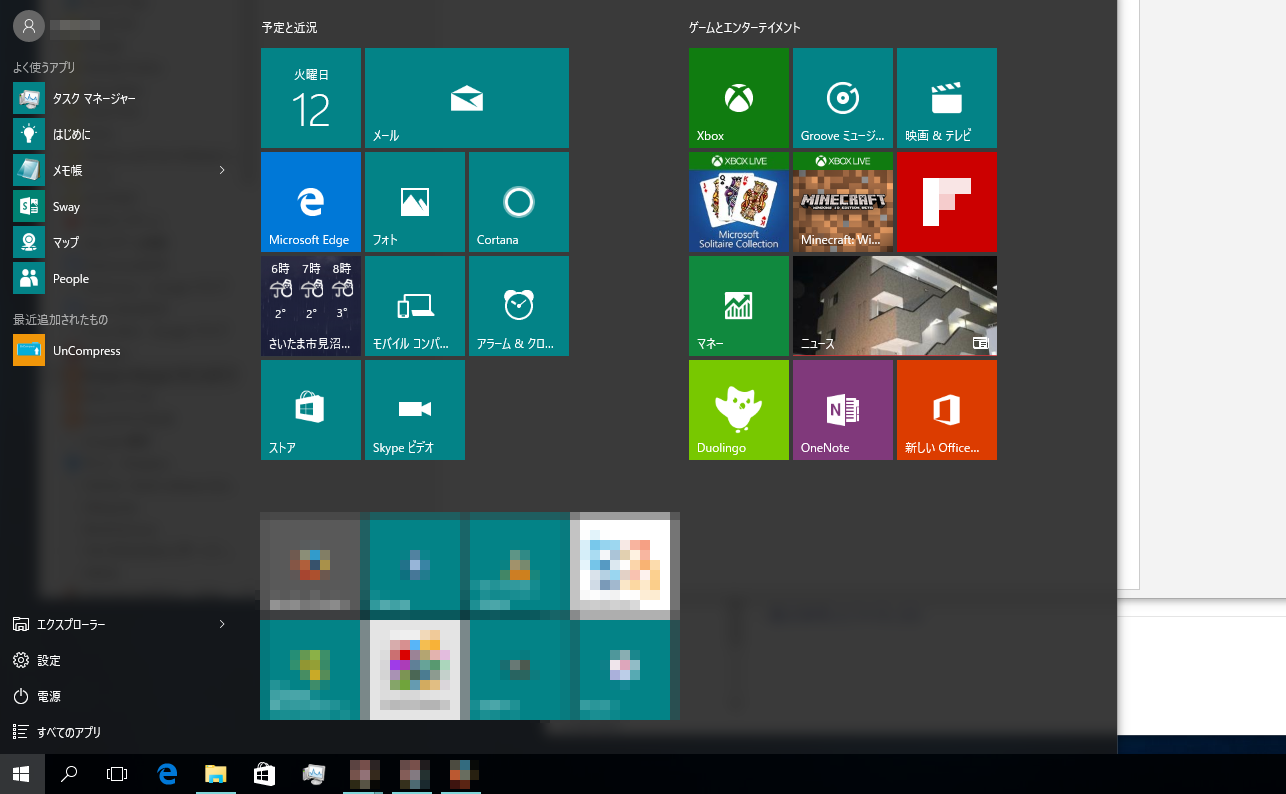Open File Explorer from the taskbar
Image resolution: width=1286 pixels, height=794 pixels.
(216, 774)
